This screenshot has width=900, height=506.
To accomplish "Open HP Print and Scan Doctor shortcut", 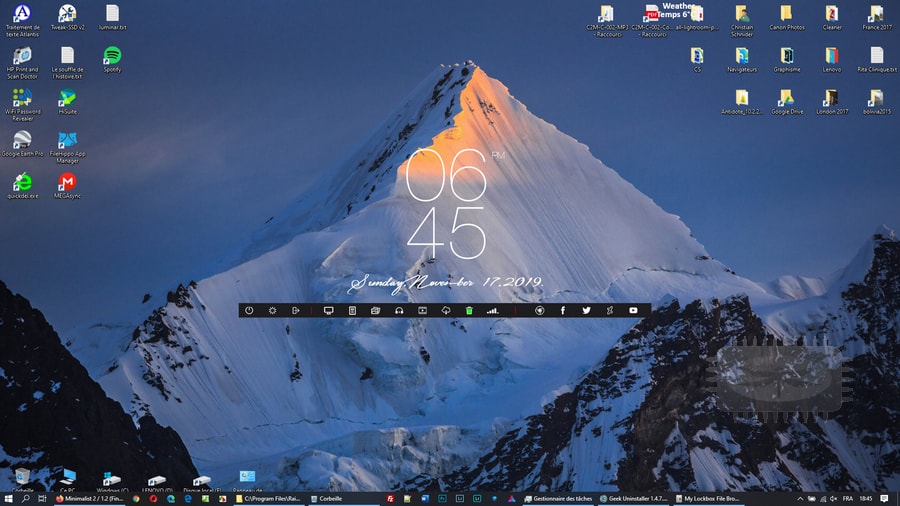I will pyautogui.click(x=22, y=63).
